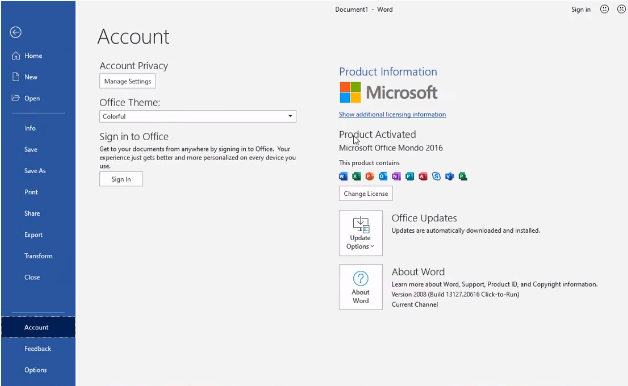Click the Project app icon under product contains
The height and width of the screenshot is (386, 628).
tap(463, 176)
